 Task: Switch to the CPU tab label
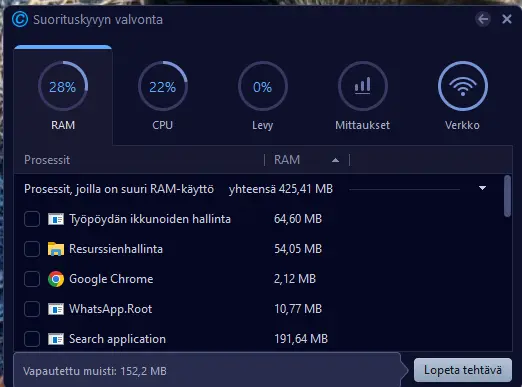162,125
